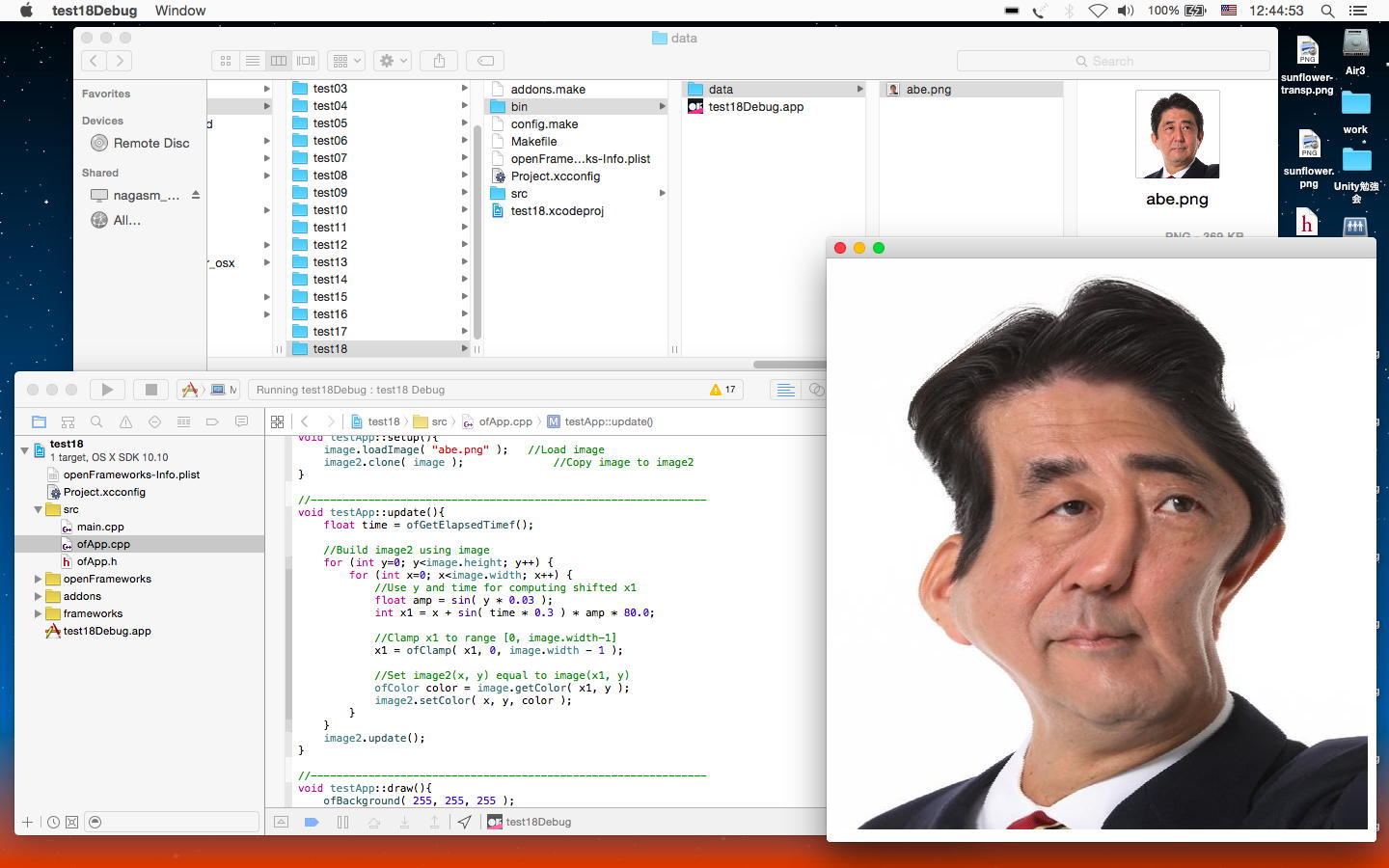This screenshot has width=1389, height=868.
Task: Switch Finder to icon view
Action: coord(226,61)
